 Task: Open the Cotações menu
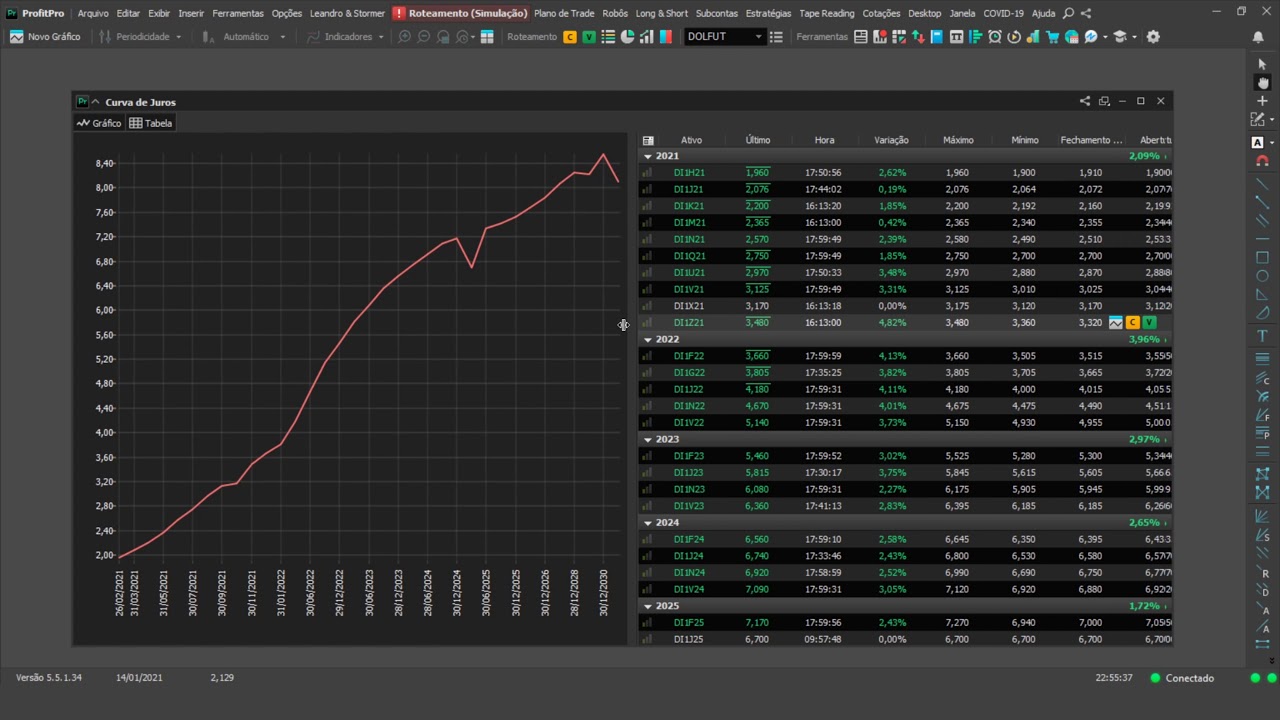(881, 13)
